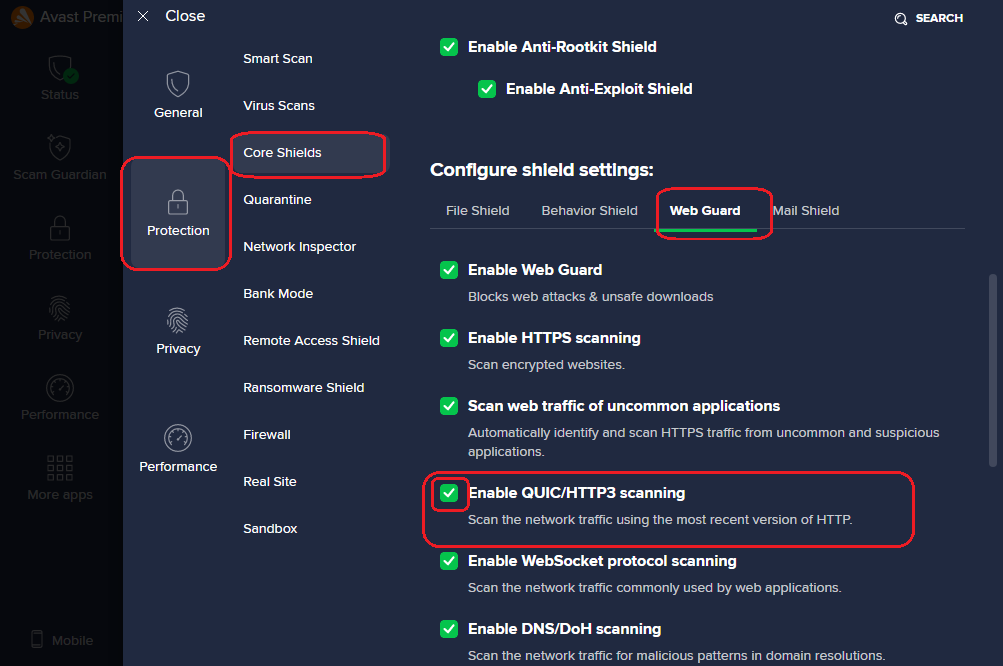Open the Performance gauge icon

(x=178, y=438)
